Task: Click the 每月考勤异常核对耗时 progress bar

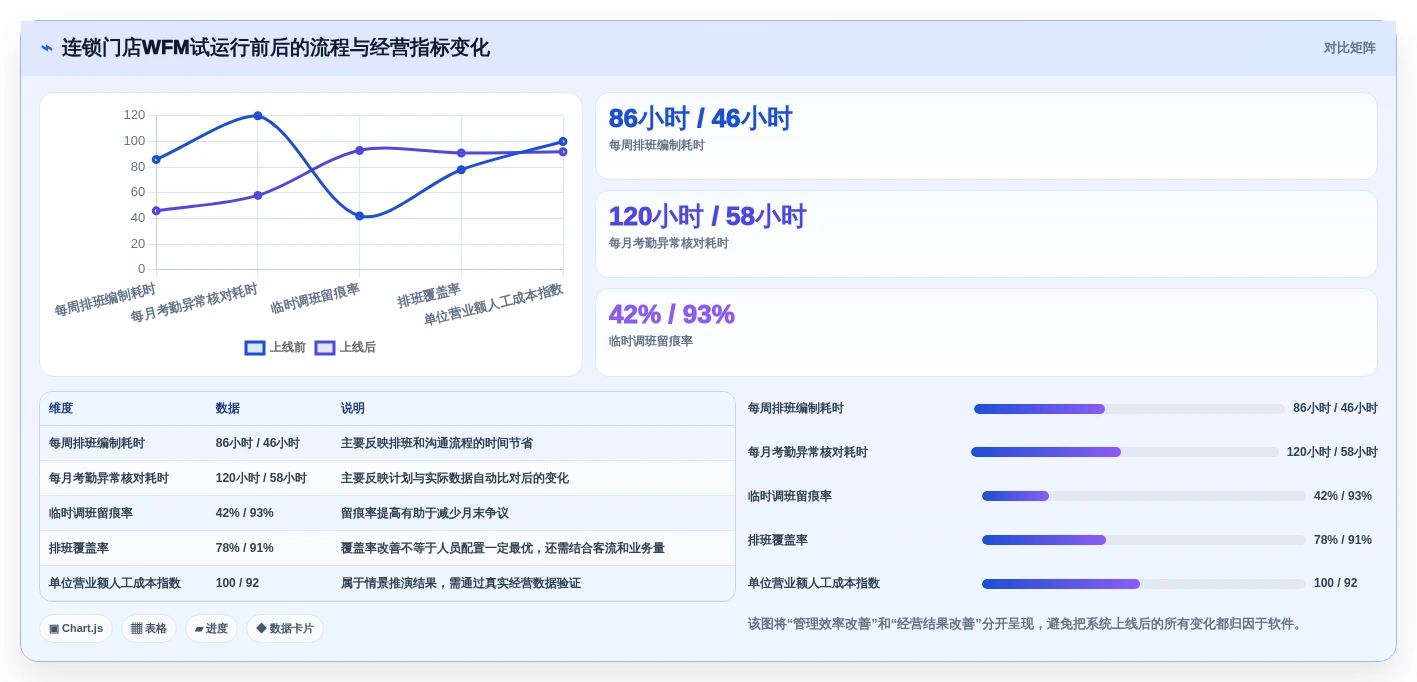Action: pyautogui.click(x=1125, y=452)
